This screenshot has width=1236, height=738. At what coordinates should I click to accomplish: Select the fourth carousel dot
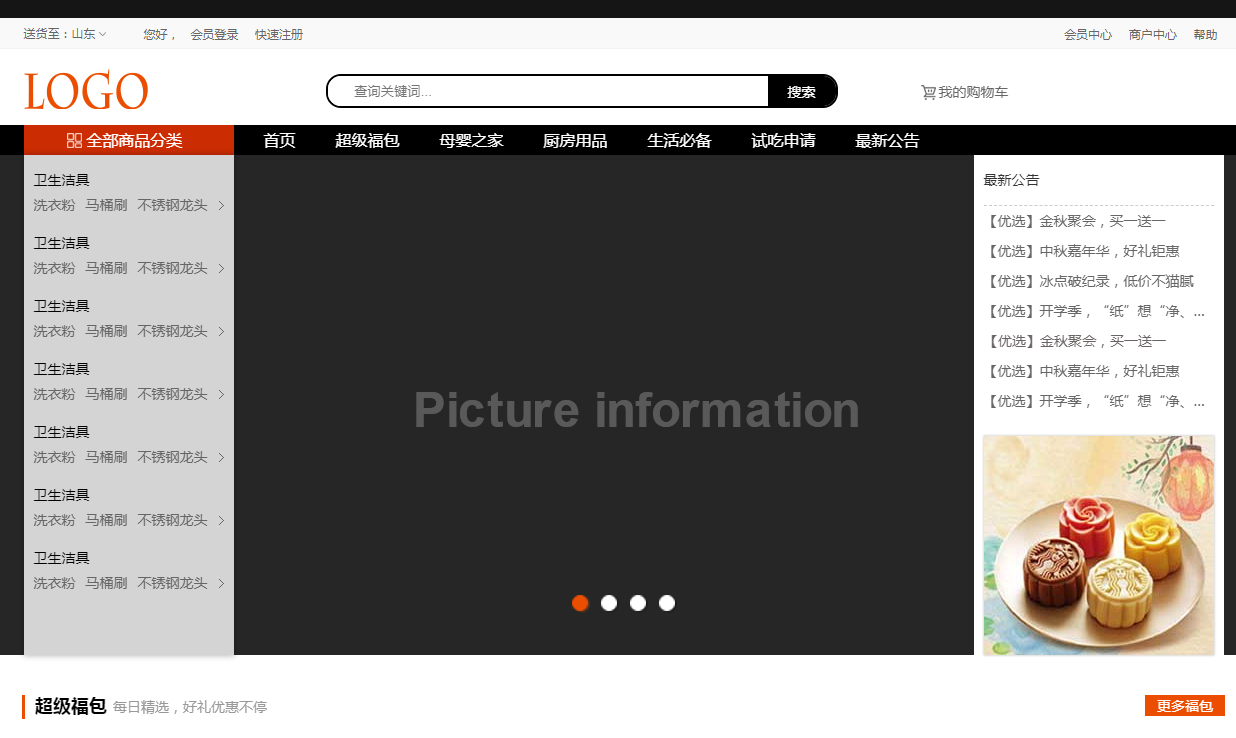tap(667, 603)
